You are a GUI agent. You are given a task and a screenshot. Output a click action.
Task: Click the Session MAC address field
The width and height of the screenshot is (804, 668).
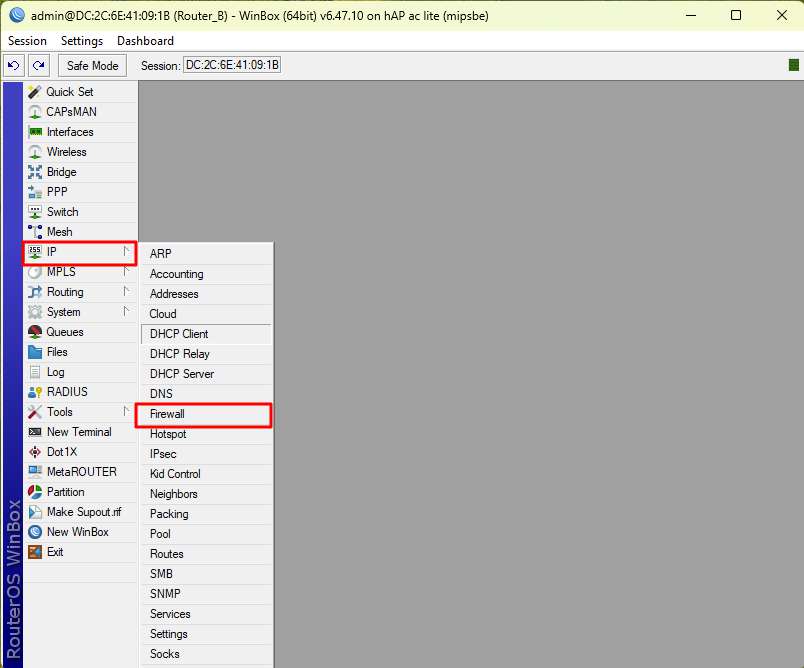[x=232, y=65]
